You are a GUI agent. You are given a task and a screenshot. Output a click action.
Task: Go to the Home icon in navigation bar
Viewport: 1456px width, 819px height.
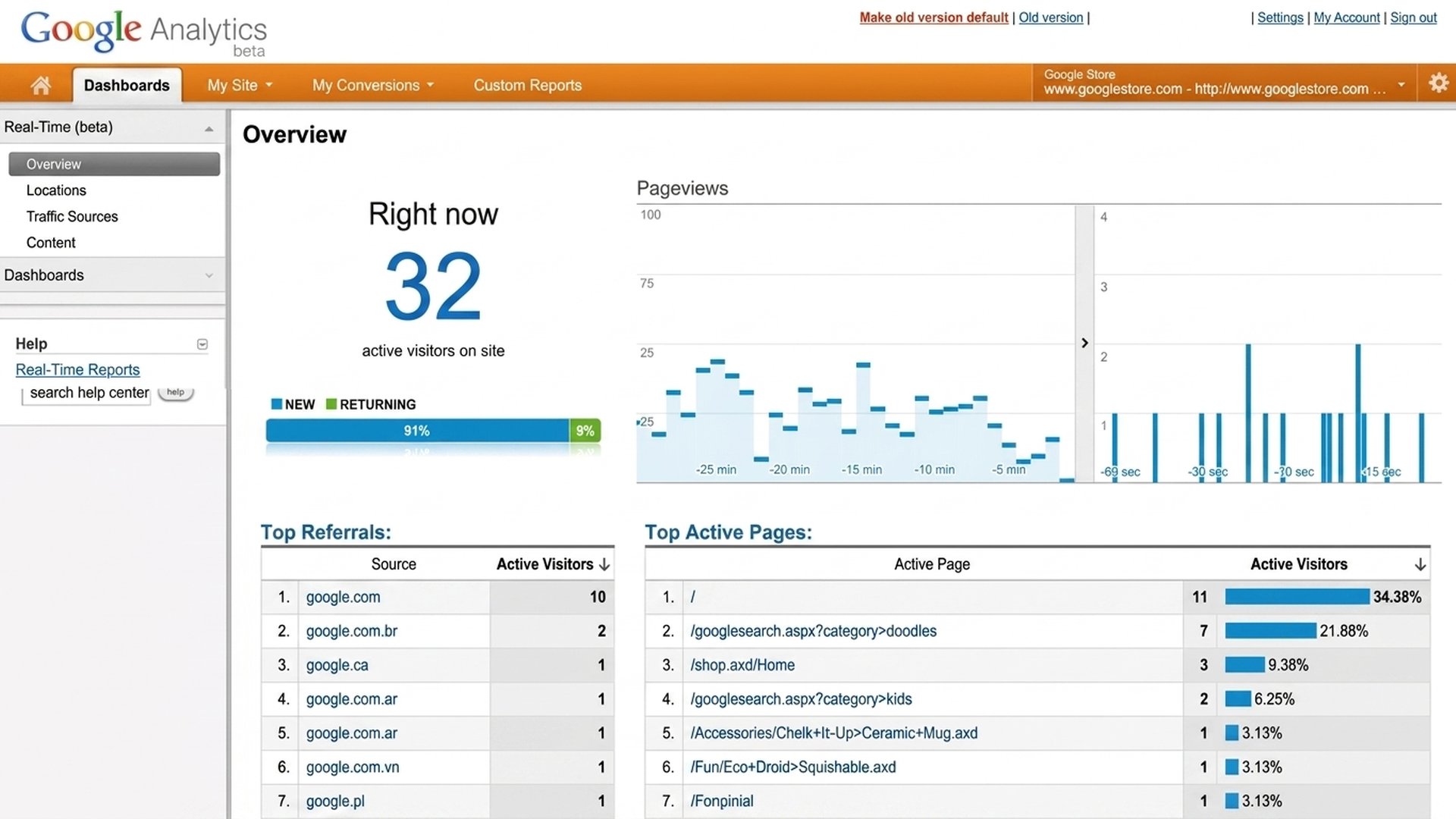tap(41, 85)
